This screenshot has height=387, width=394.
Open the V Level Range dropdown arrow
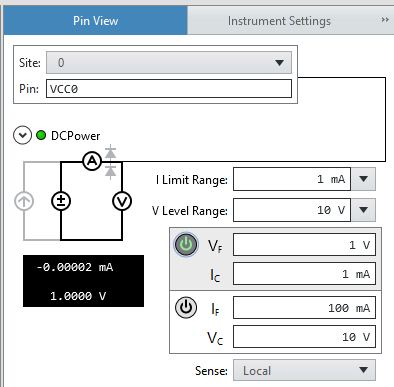click(363, 210)
